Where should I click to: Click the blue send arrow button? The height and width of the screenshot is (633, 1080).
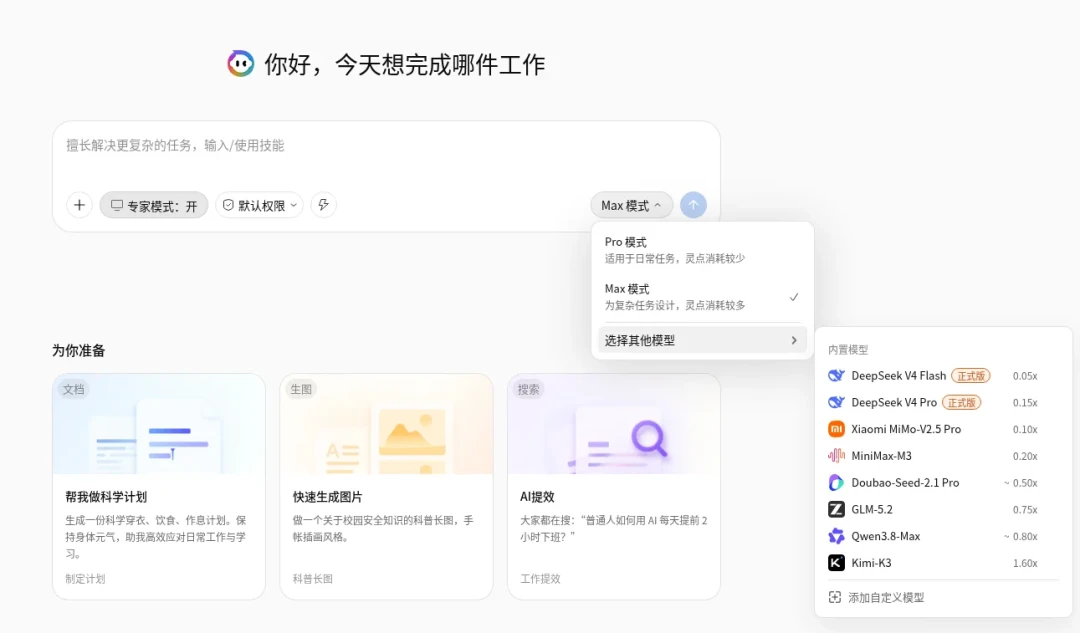point(693,205)
